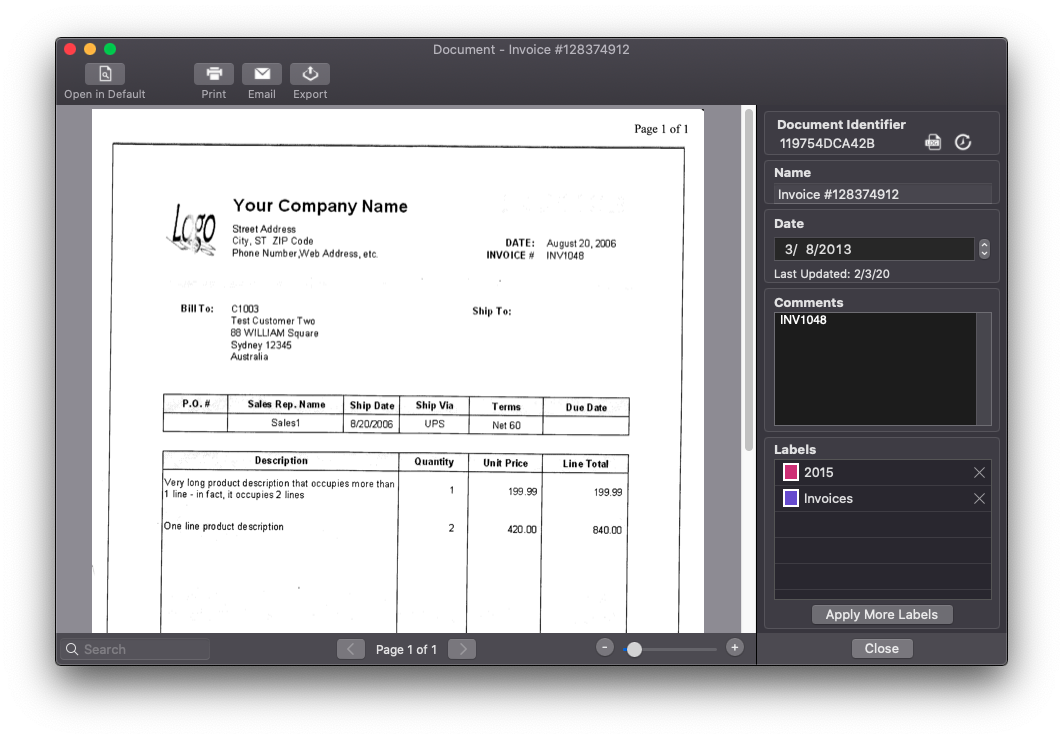
Task: Print the invoice document
Action: pyautogui.click(x=213, y=73)
